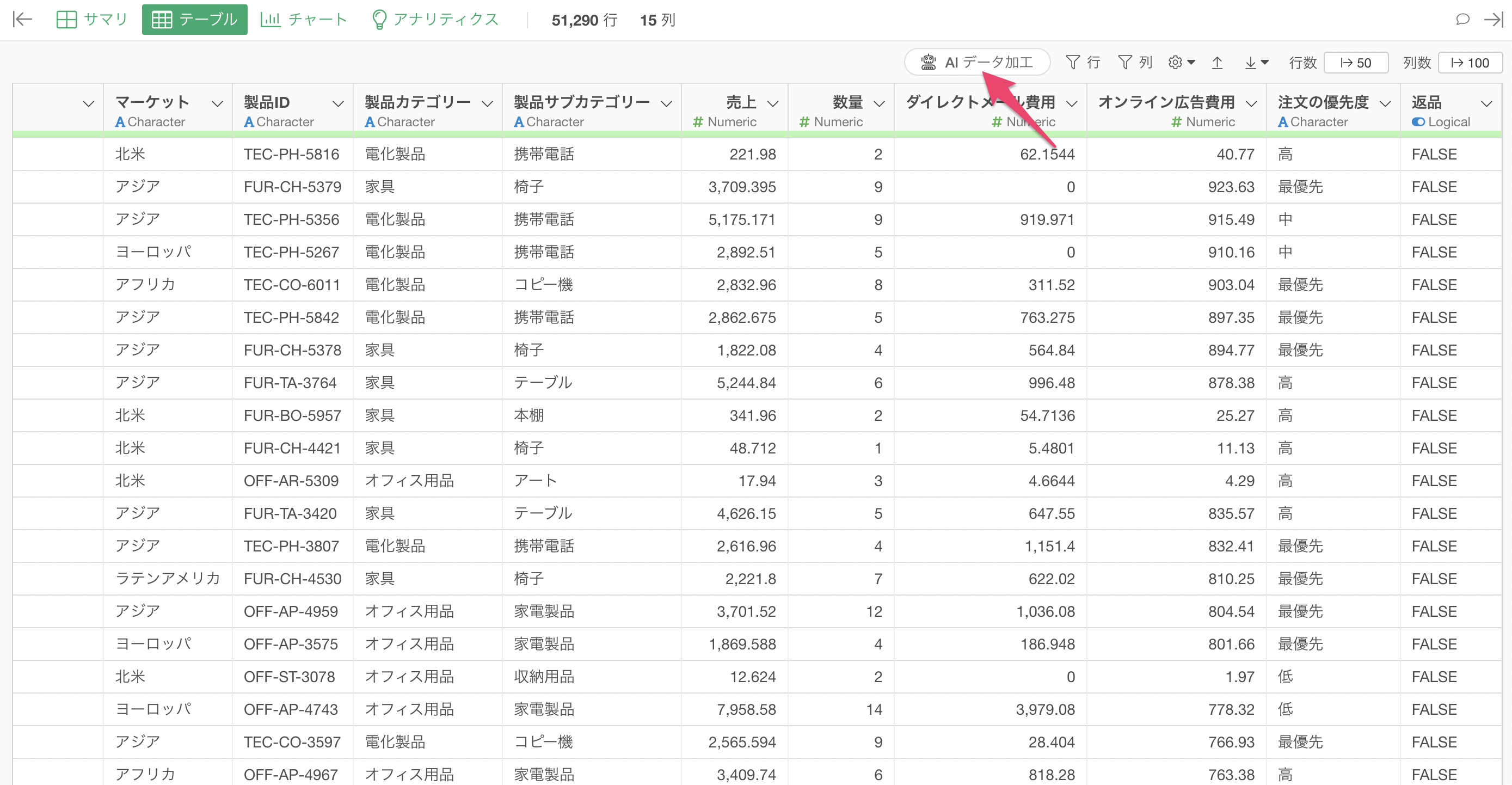This screenshot has height=785, width=1512.
Task: Select cell TEC-PH-5267
Action: [x=291, y=253]
